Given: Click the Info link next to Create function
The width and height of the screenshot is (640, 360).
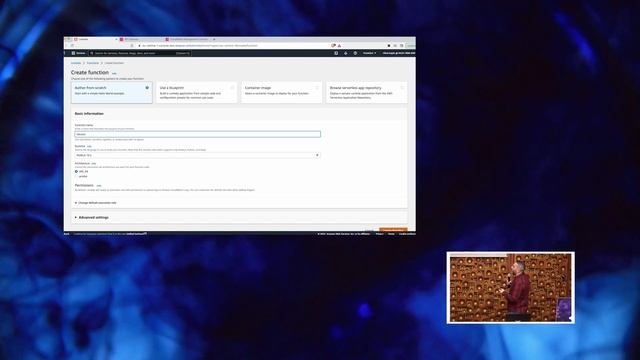Looking at the screenshot, I should coord(114,73).
